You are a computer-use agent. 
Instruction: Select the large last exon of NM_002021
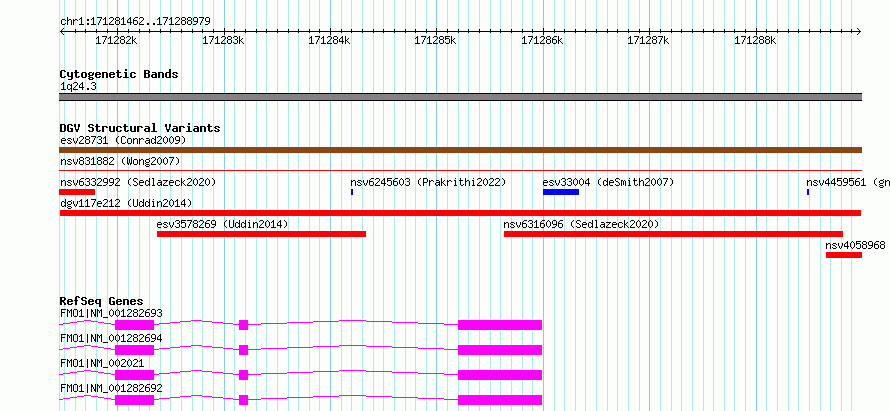[500, 375]
